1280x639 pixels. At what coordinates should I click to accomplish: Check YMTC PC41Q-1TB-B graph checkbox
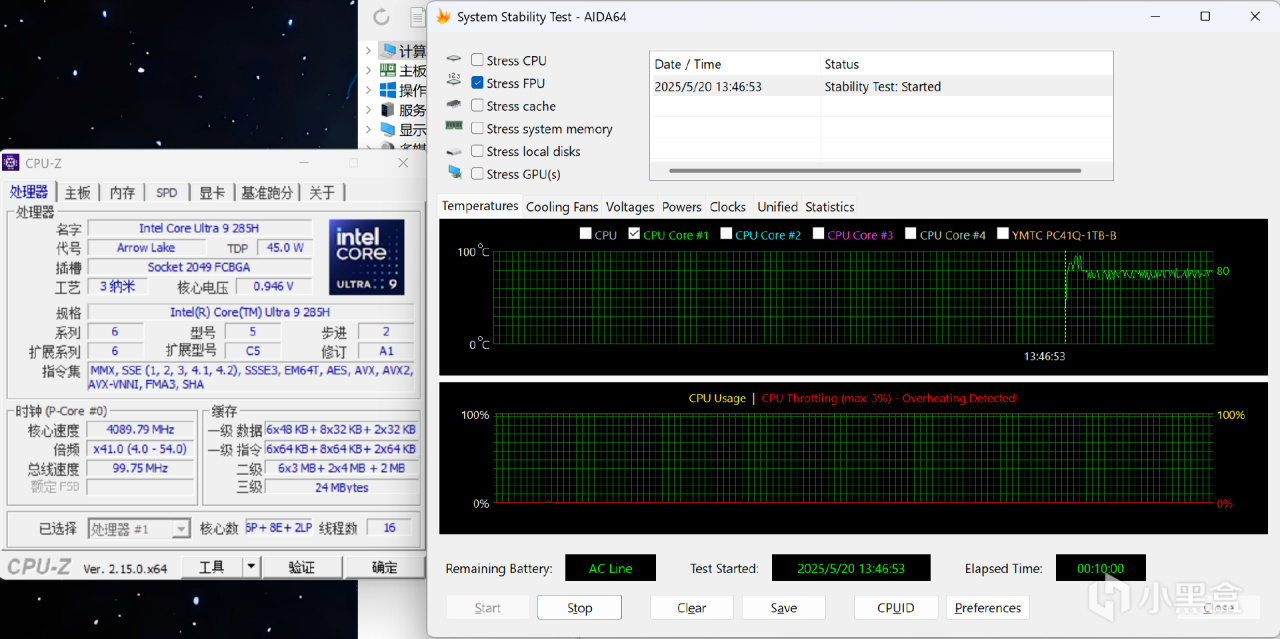1003,234
